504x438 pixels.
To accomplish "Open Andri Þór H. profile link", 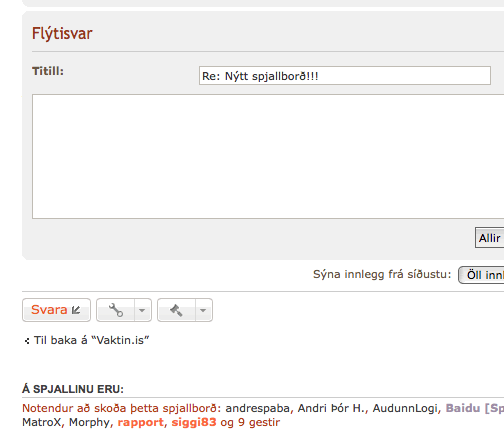I will click(332, 408).
